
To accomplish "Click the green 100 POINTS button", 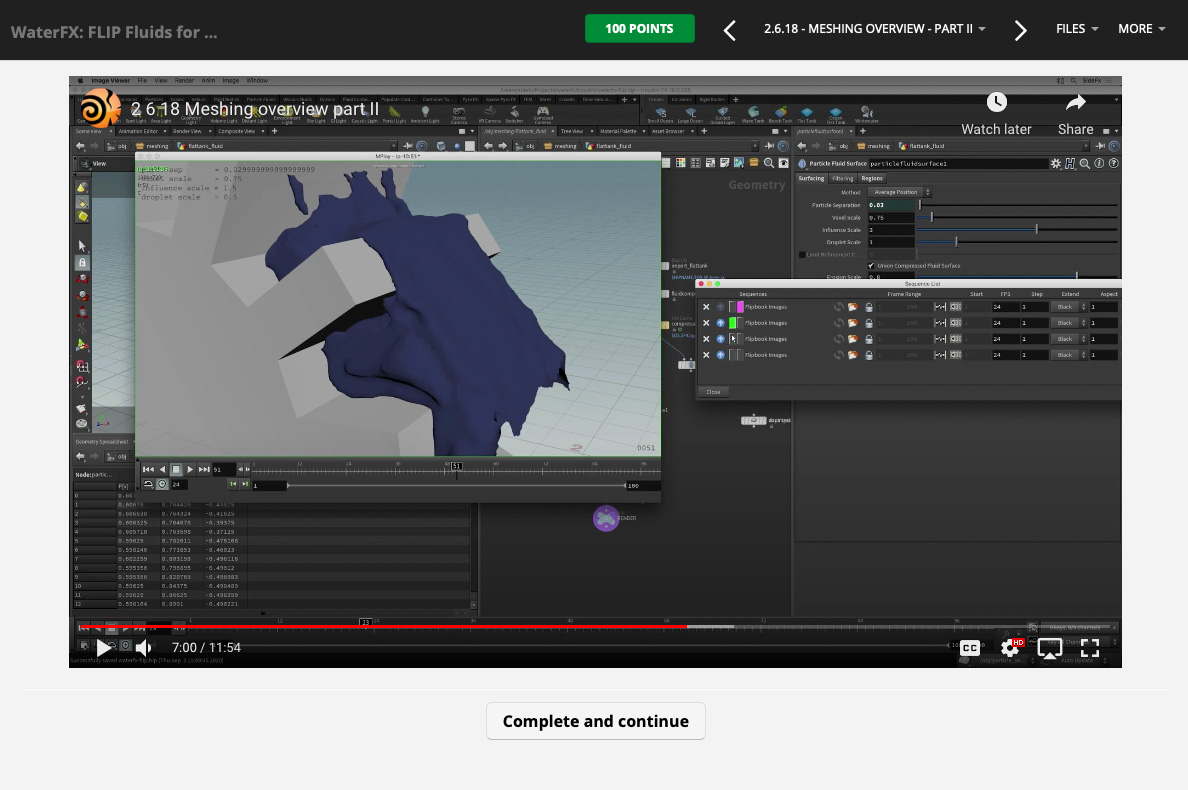I will coord(639,29).
